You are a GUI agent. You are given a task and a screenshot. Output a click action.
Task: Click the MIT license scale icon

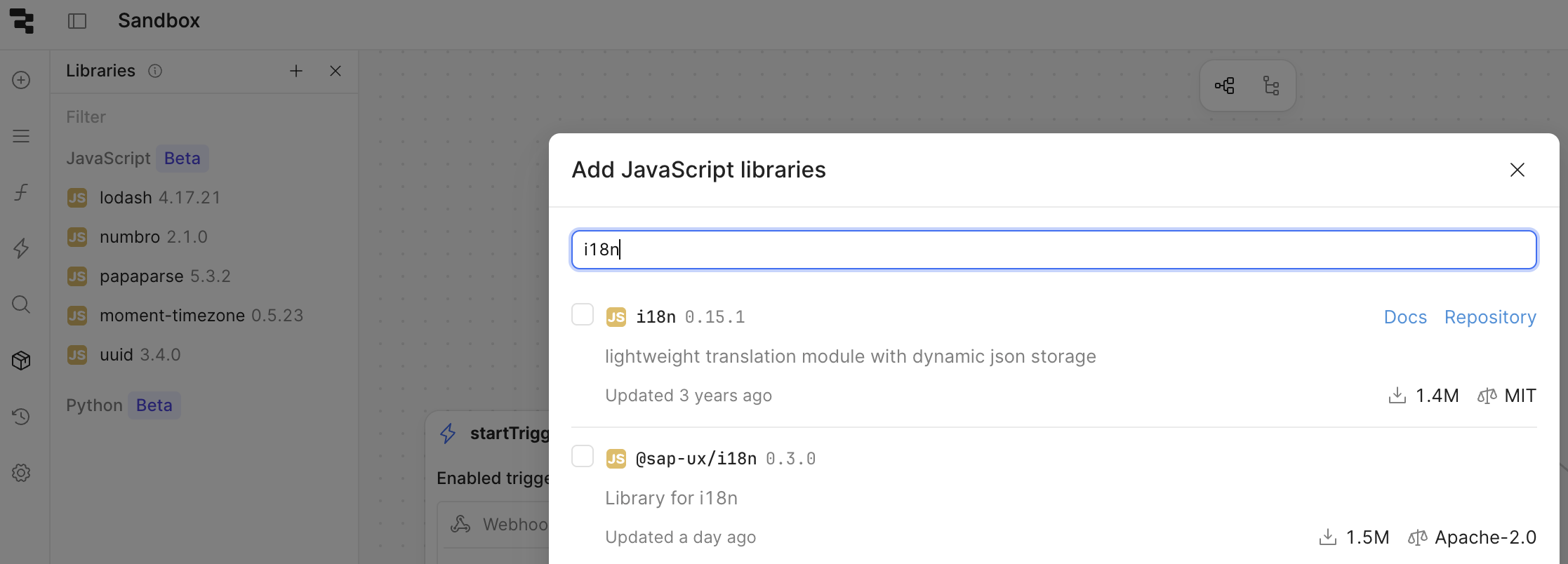pyautogui.click(x=1487, y=396)
